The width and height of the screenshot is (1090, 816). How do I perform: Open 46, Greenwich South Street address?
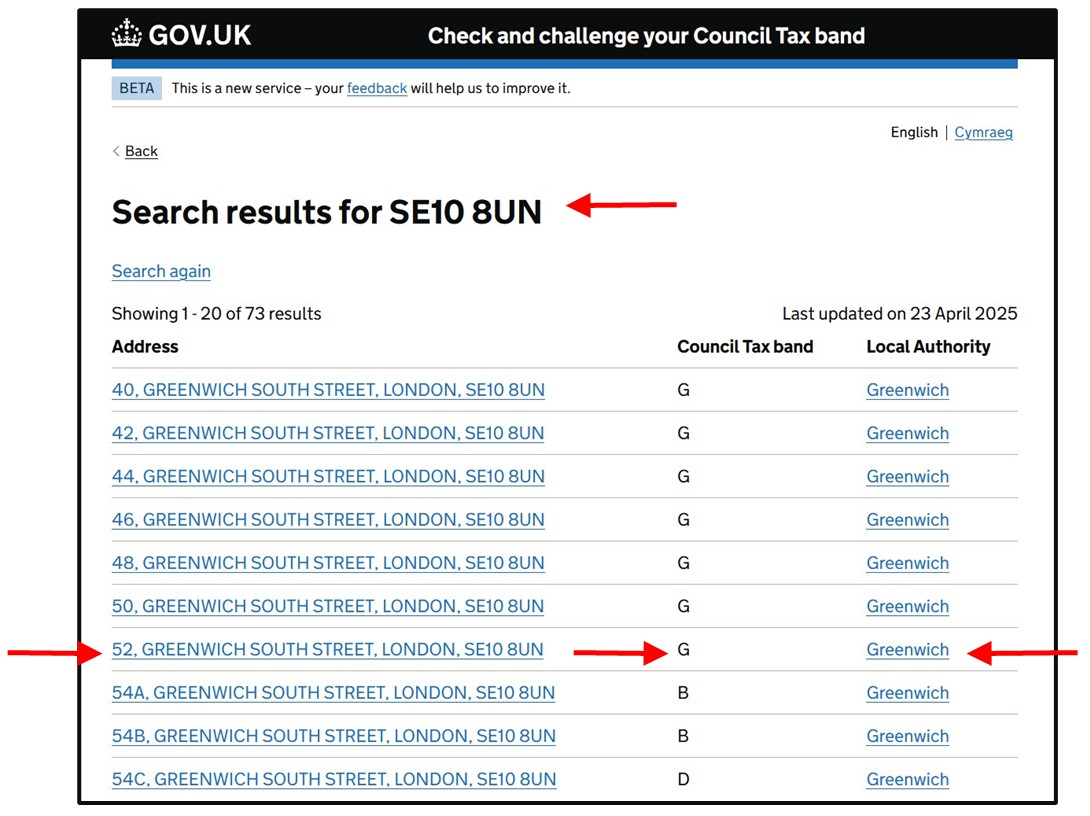(328, 520)
